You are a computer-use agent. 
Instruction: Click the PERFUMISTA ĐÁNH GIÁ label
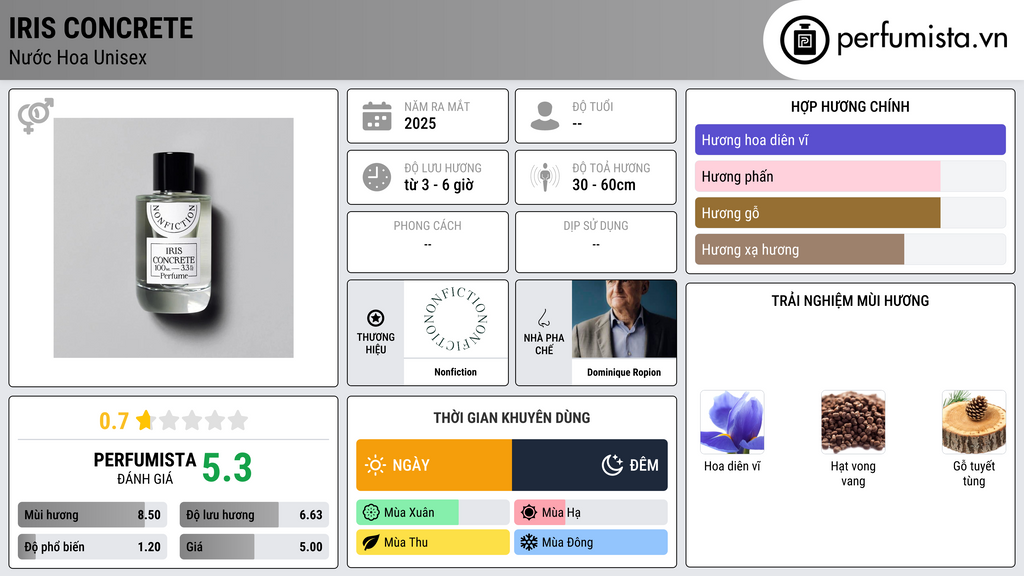[x=144, y=468]
